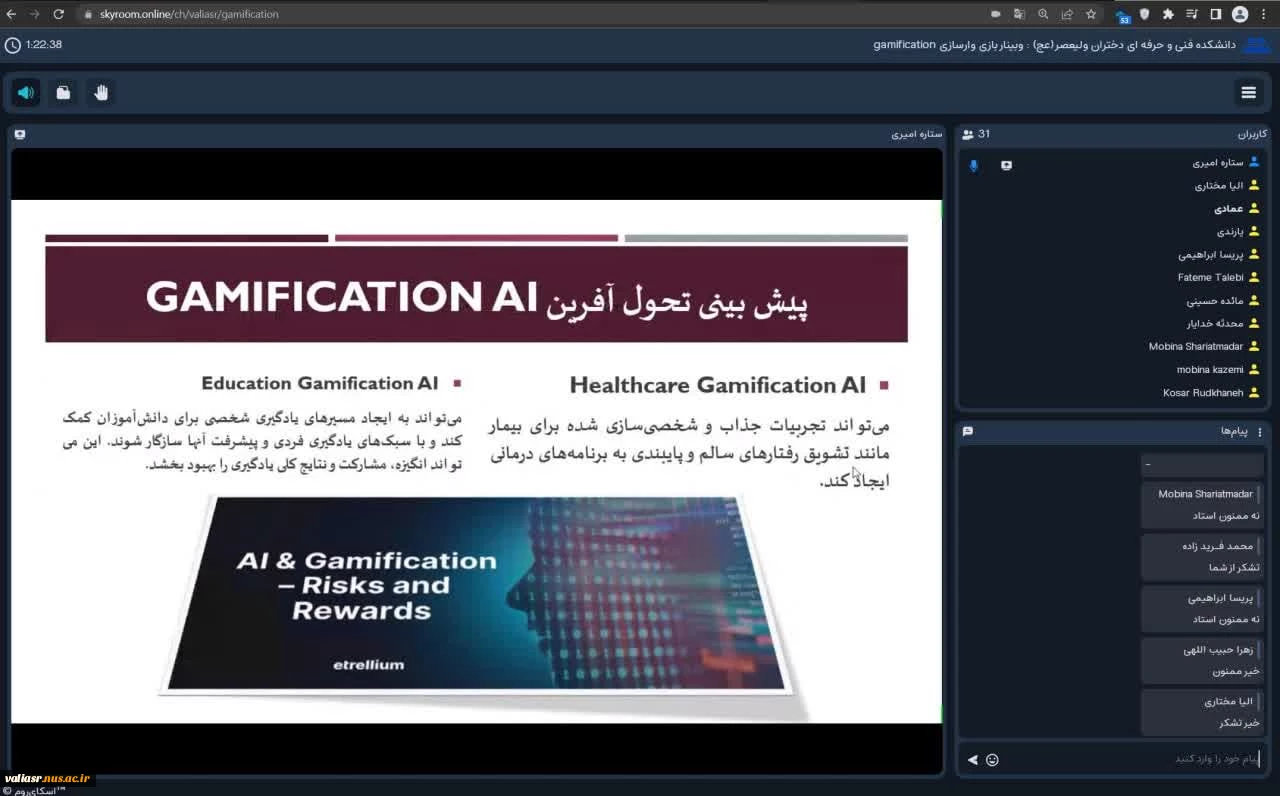
Task: Click زهرا حبیب اللهی's chat message
Action: [x=1202, y=661]
